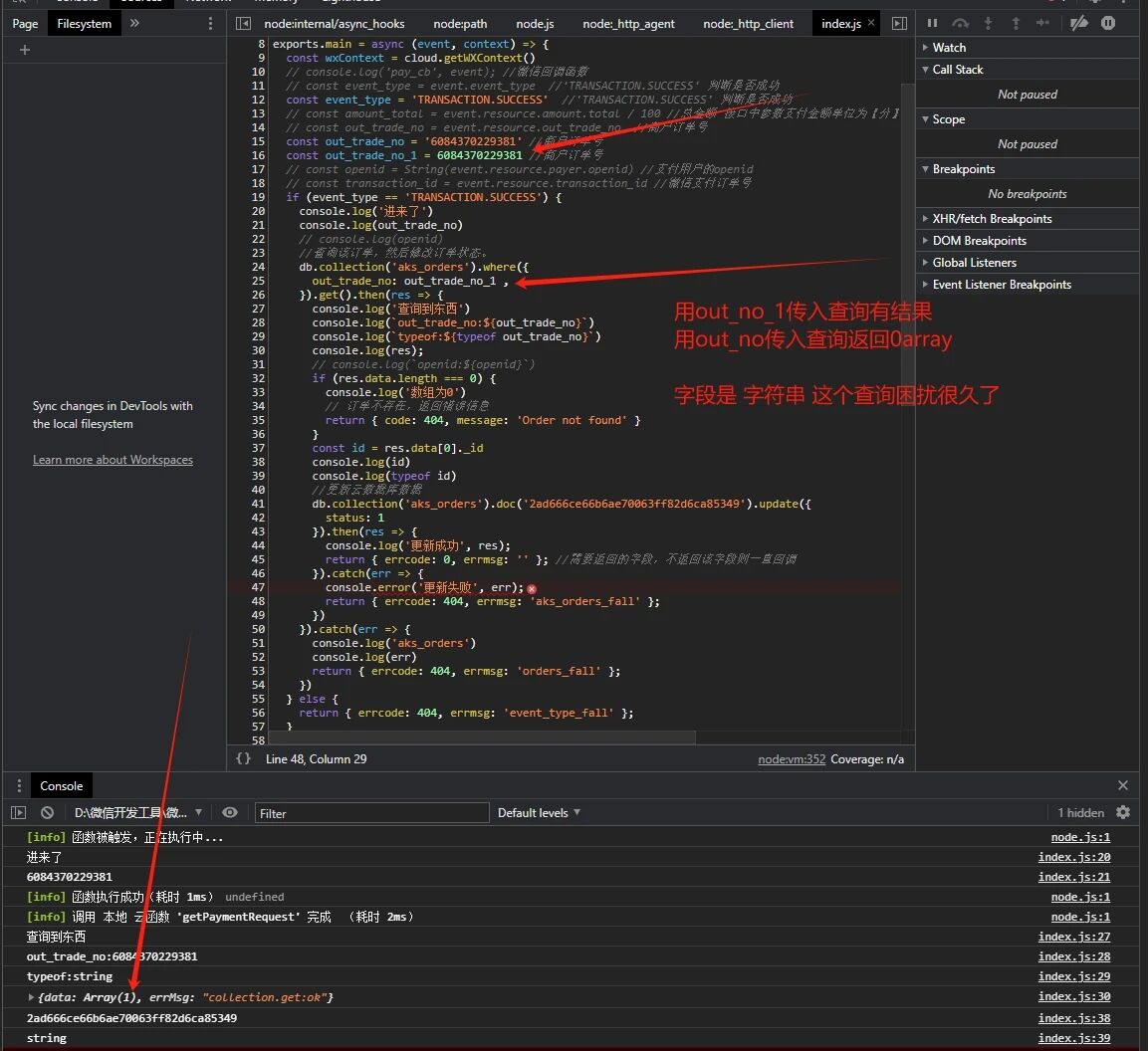Viewport: 1148px width, 1051px height.
Task: Open the node:_http_client tab
Action: point(748,24)
